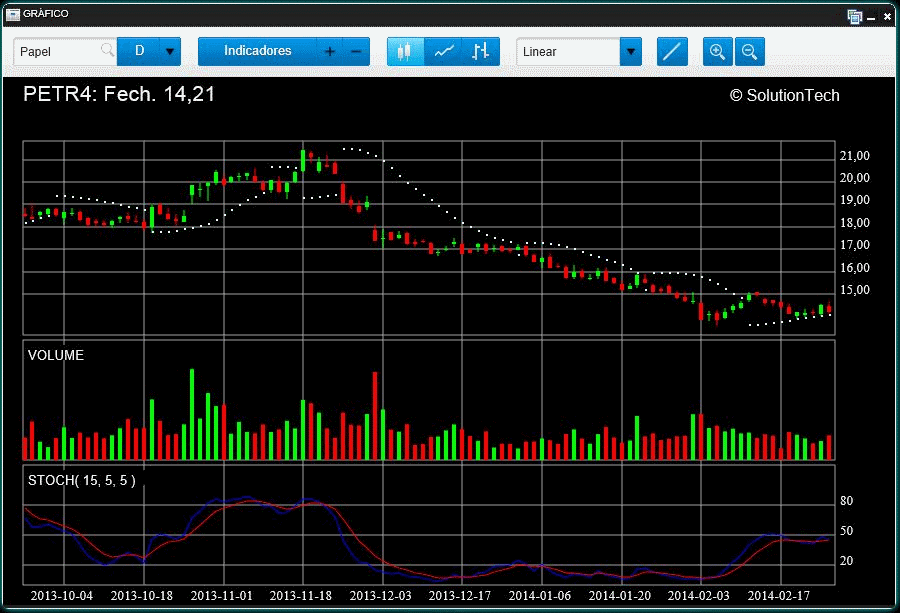Switch to the line chart type icon
This screenshot has width=900, height=613.
(x=444, y=52)
